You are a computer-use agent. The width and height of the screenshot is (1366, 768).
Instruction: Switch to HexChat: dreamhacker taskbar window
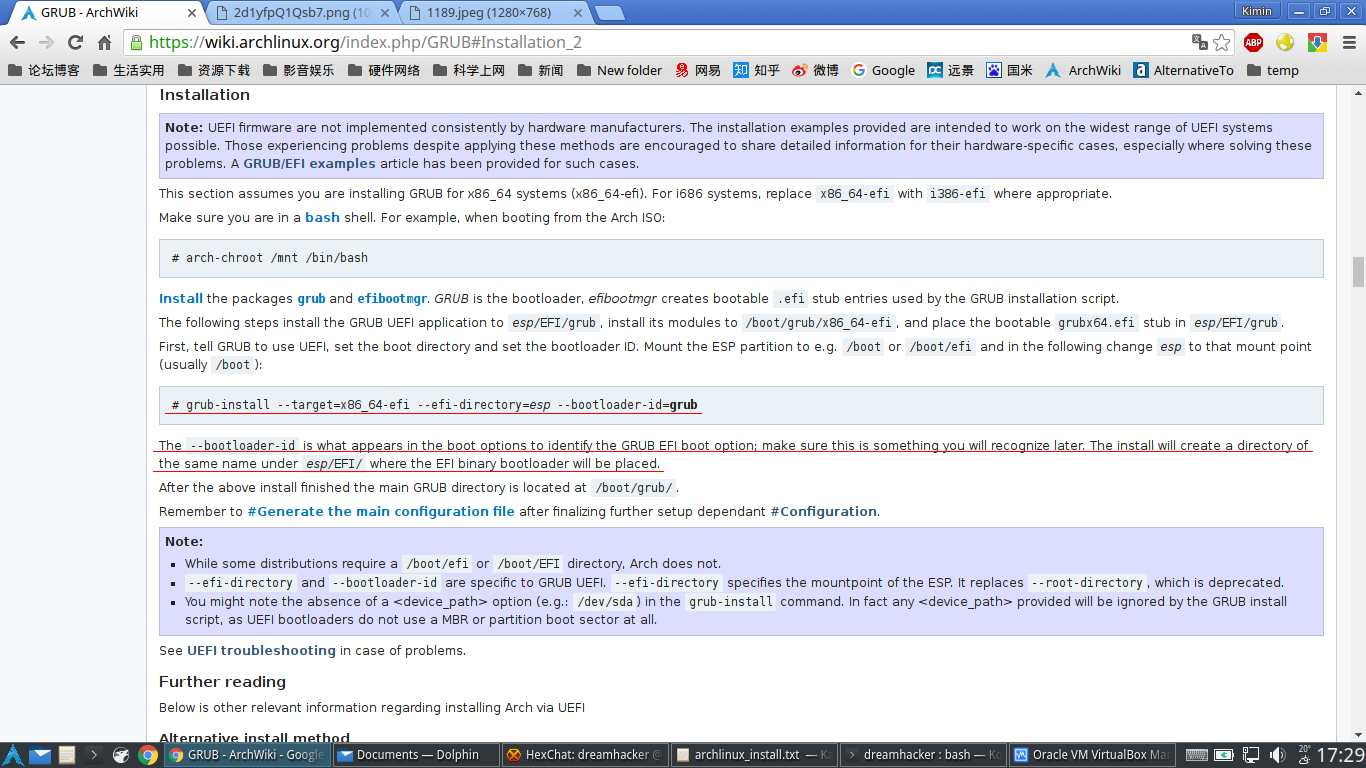tap(584, 755)
